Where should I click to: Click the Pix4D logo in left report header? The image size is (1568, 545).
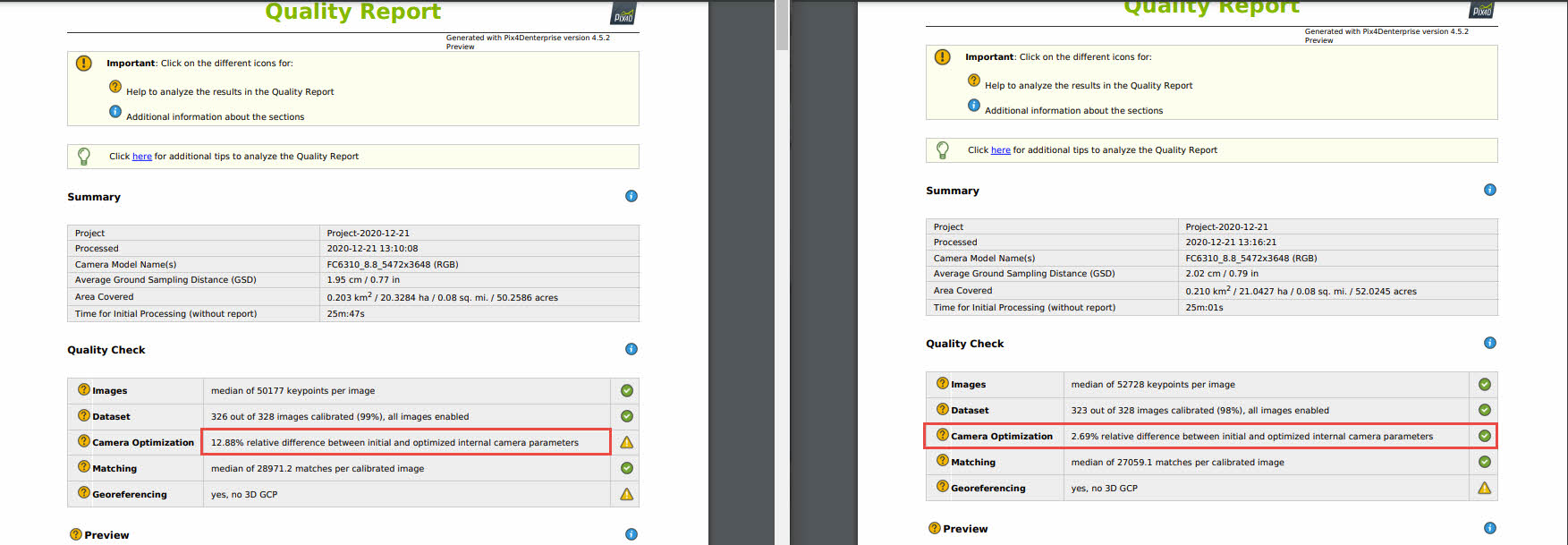tap(623, 14)
